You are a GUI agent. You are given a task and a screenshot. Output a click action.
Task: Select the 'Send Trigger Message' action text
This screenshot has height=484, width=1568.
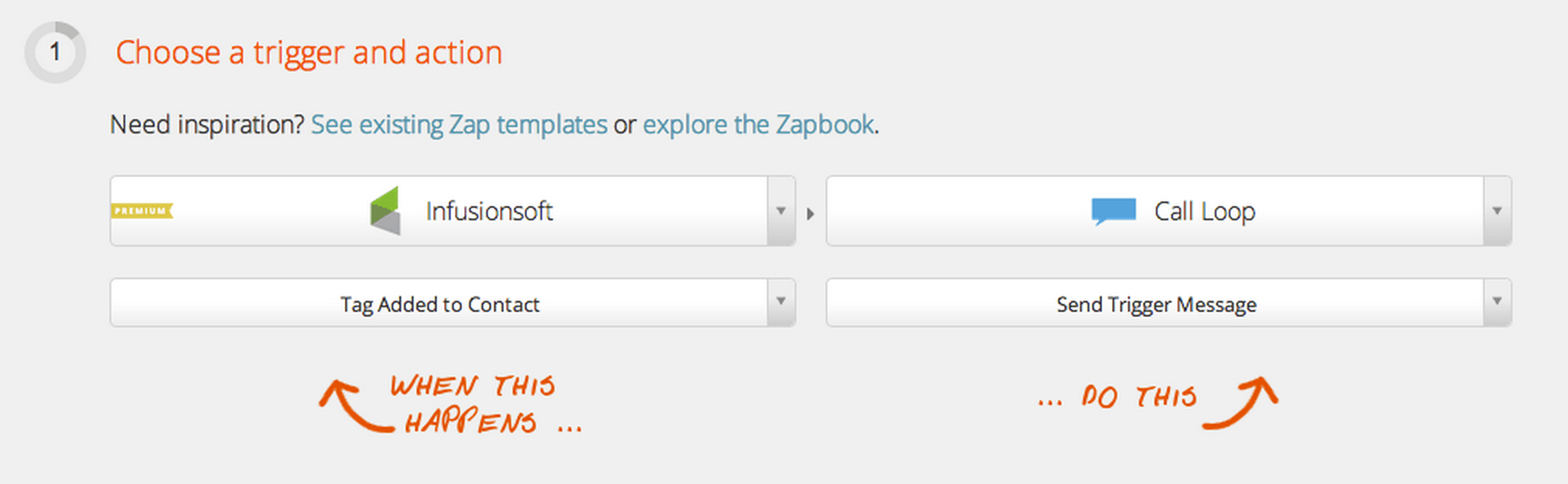[x=1156, y=305]
